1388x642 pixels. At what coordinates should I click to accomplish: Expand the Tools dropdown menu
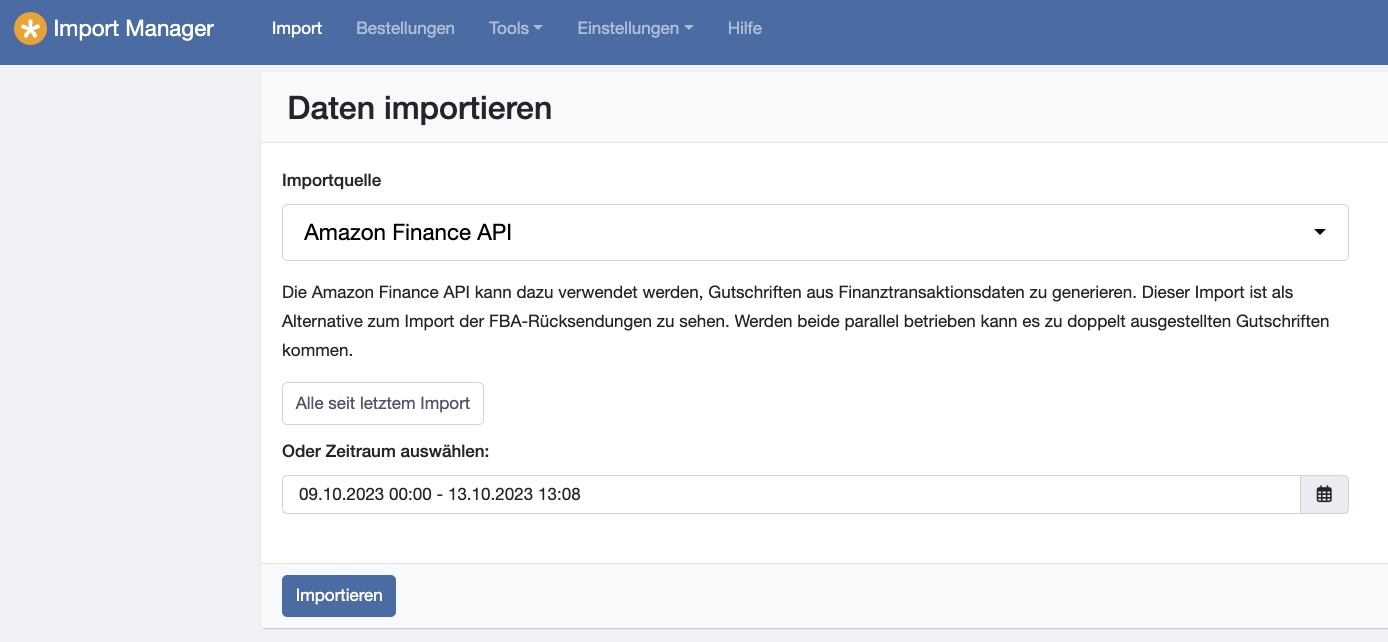tap(516, 28)
